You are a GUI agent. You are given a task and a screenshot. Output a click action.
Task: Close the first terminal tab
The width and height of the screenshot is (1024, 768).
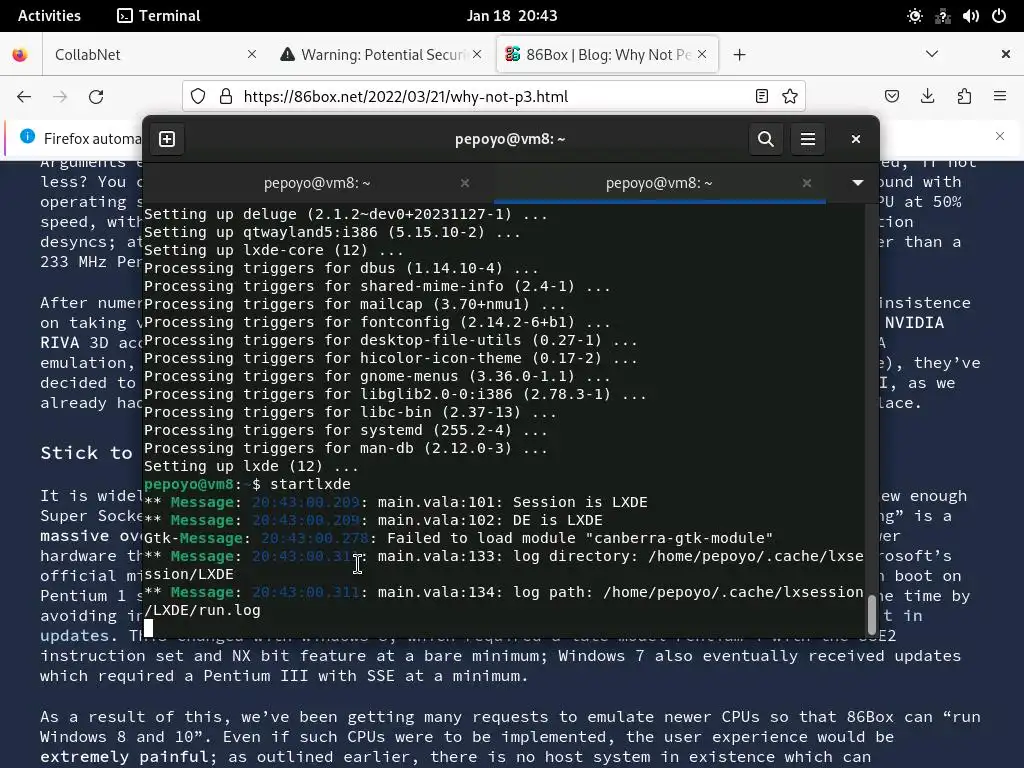coord(465,183)
